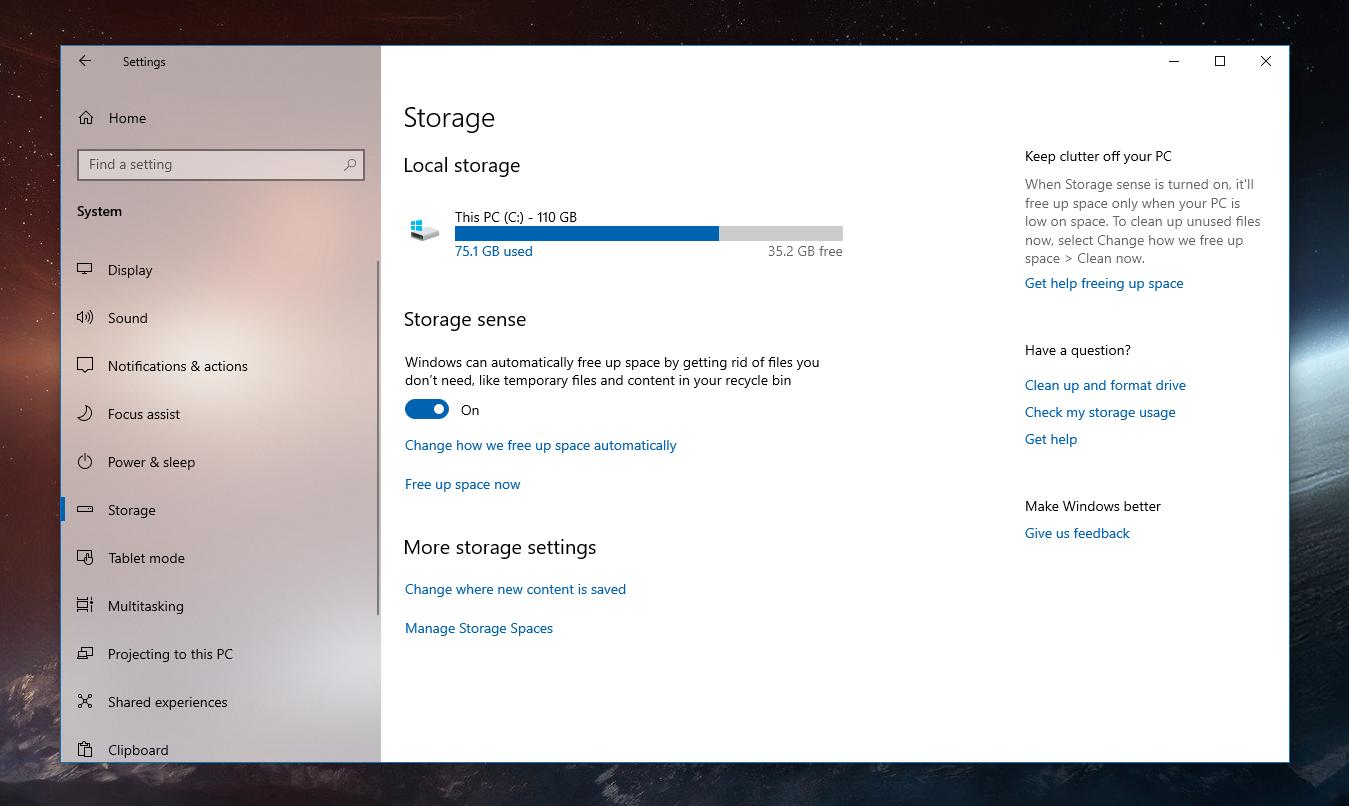Image resolution: width=1349 pixels, height=806 pixels.
Task: Click the Focus assist moon icon
Action: coord(85,414)
